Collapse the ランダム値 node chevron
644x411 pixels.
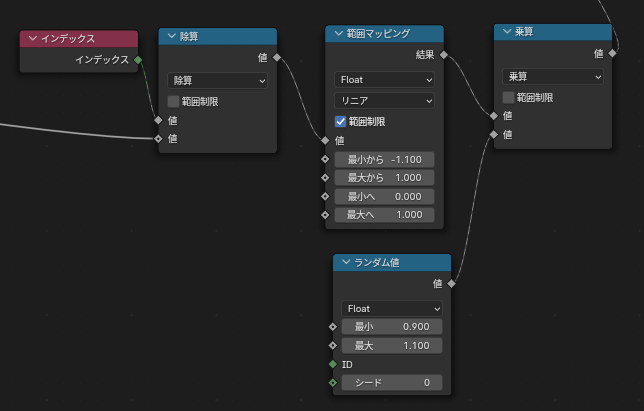tap(345, 263)
